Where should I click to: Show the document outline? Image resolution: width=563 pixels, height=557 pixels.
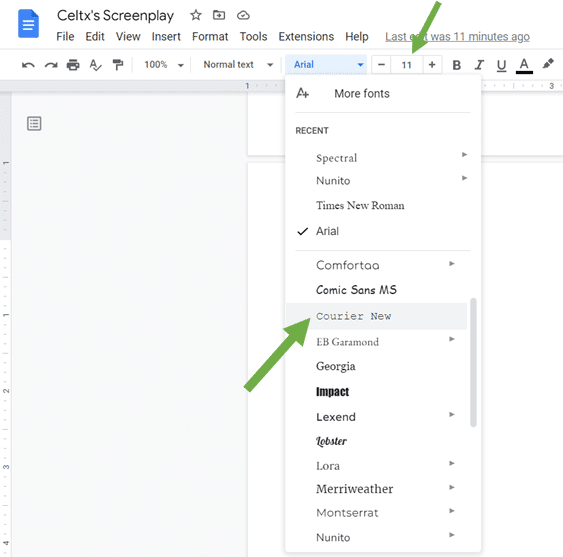point(34,124)
